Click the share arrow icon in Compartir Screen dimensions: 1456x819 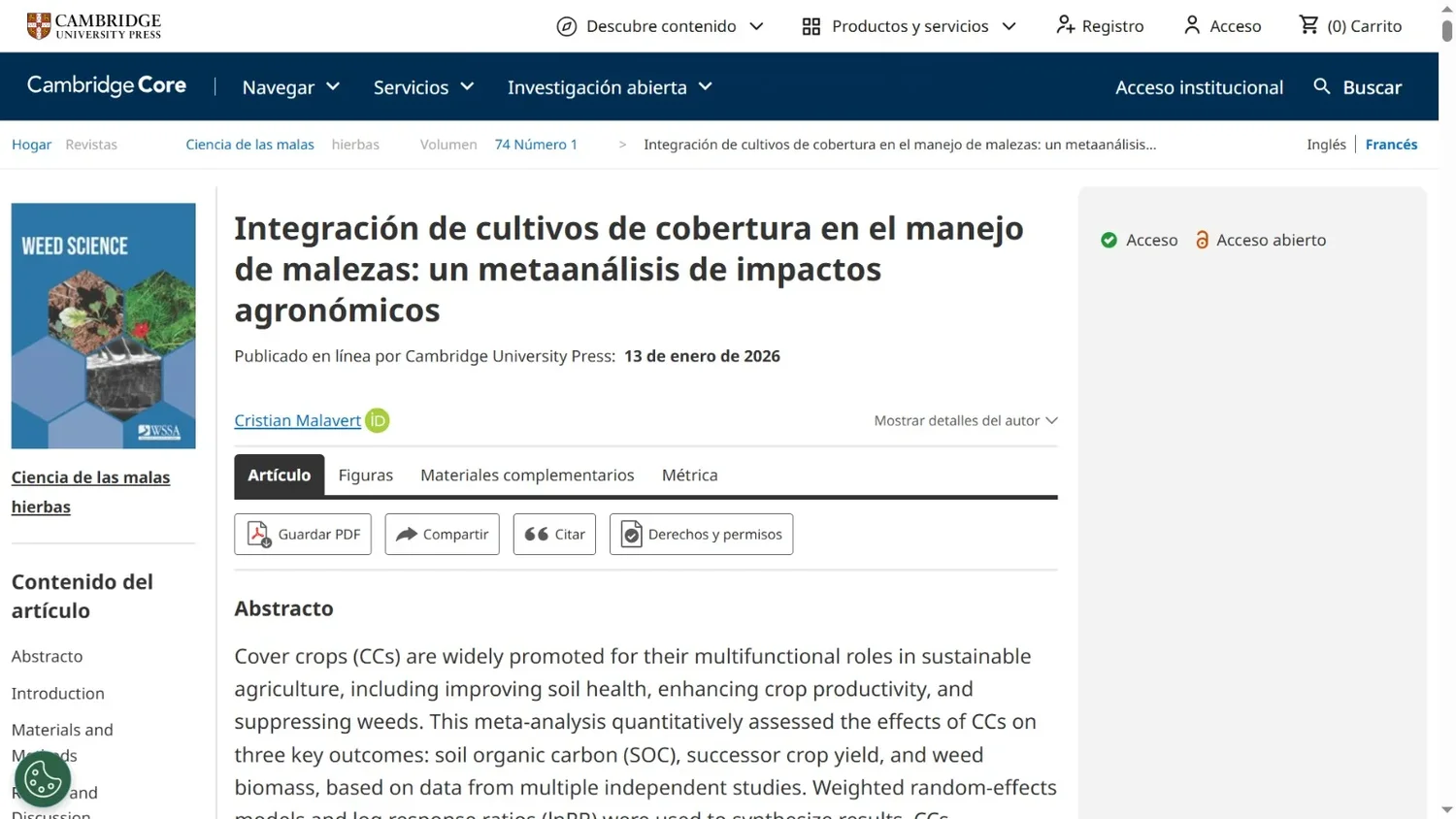pos(407,534)
